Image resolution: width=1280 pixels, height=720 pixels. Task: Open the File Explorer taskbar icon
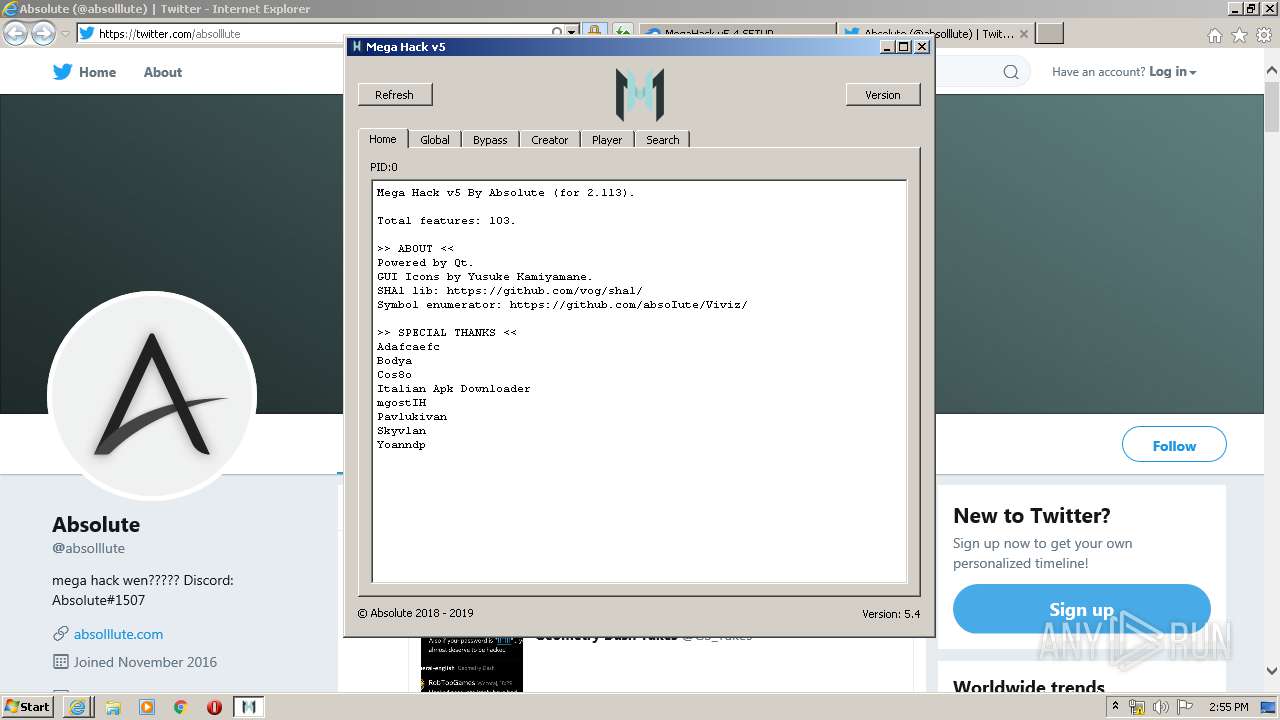(x=113, y=707)
